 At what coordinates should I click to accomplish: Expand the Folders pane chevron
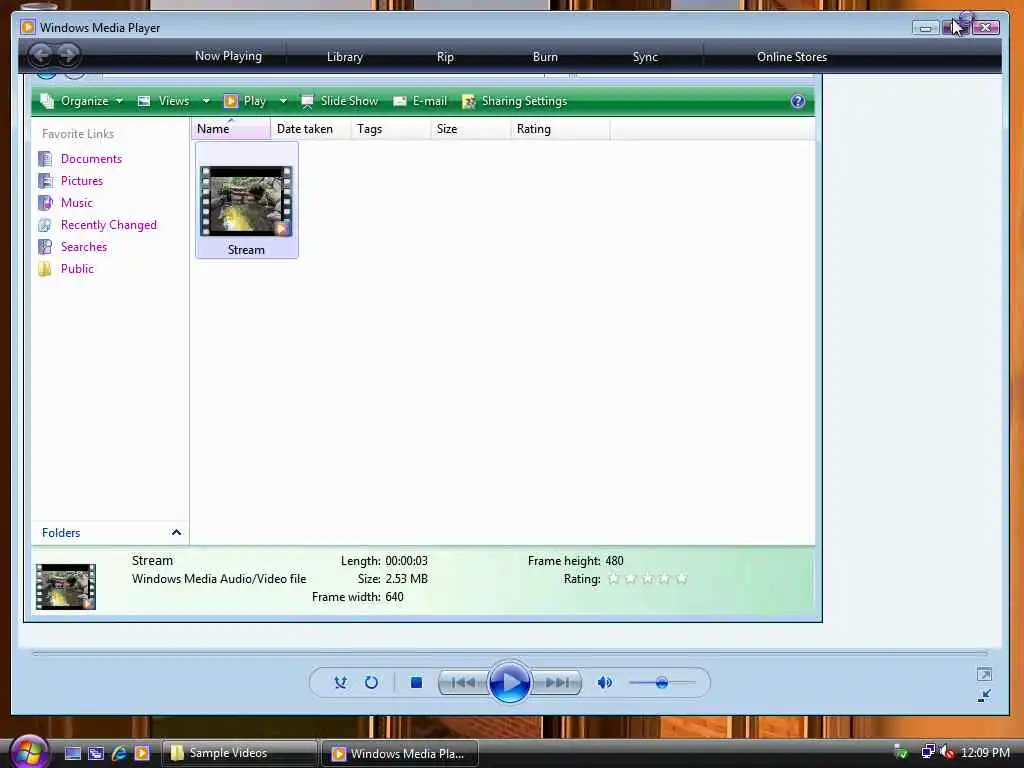[176, 533]
